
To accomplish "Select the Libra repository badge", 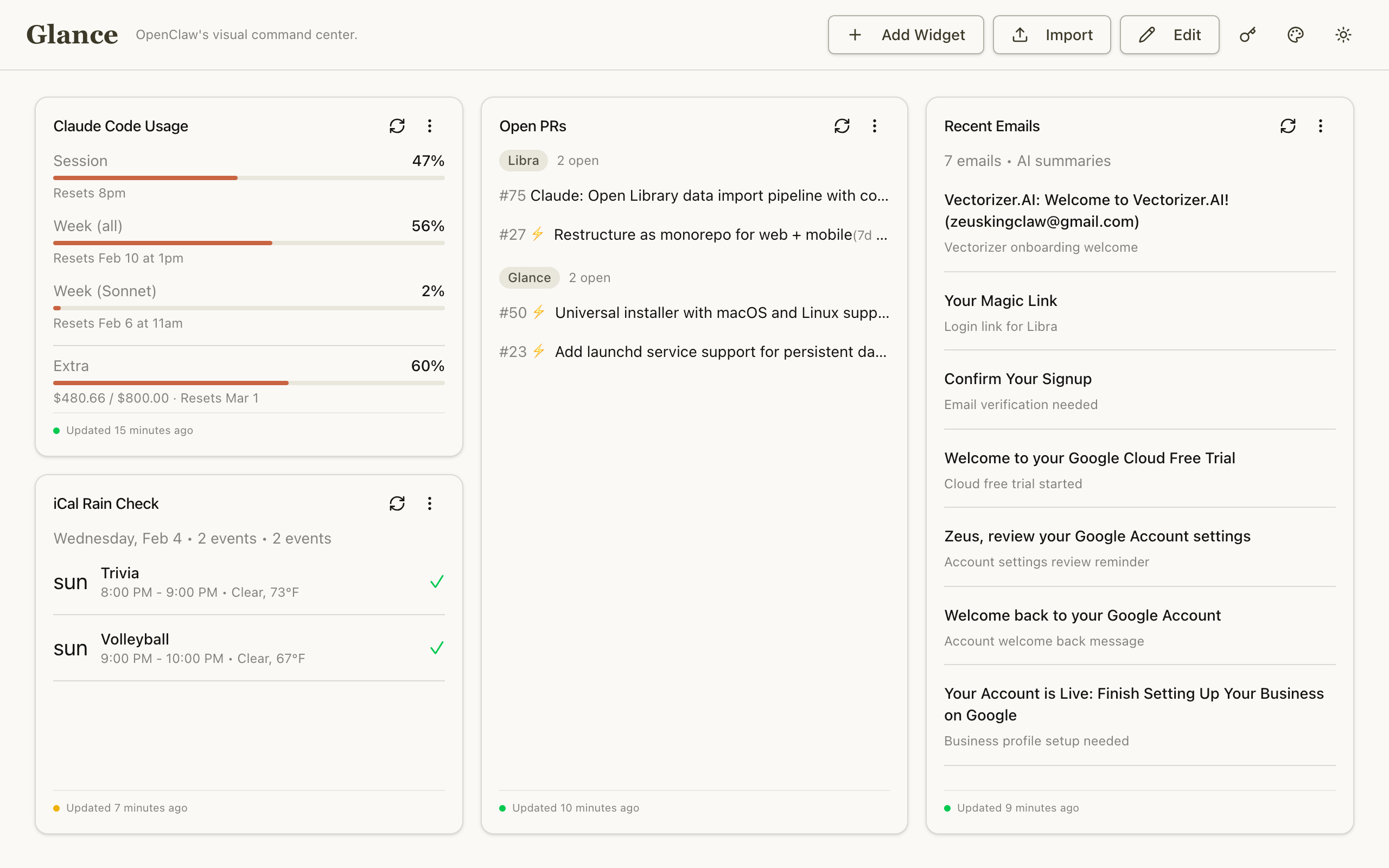I will (x=523, y=160).
